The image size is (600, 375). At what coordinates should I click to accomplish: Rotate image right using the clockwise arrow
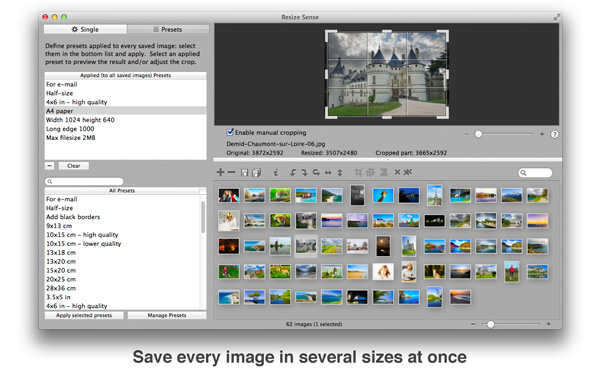point(304,173)
